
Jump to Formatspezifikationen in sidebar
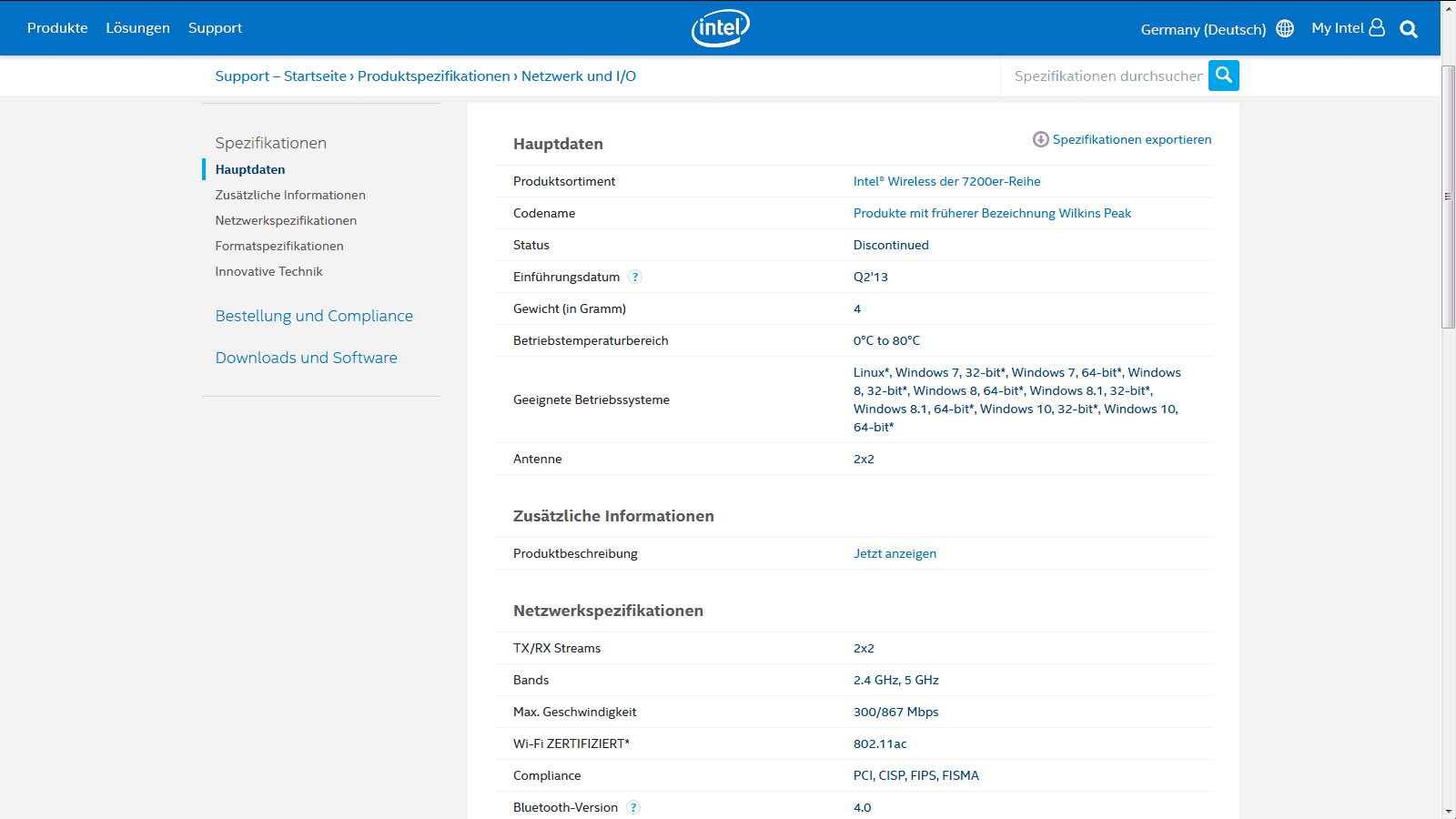point(279,246)
